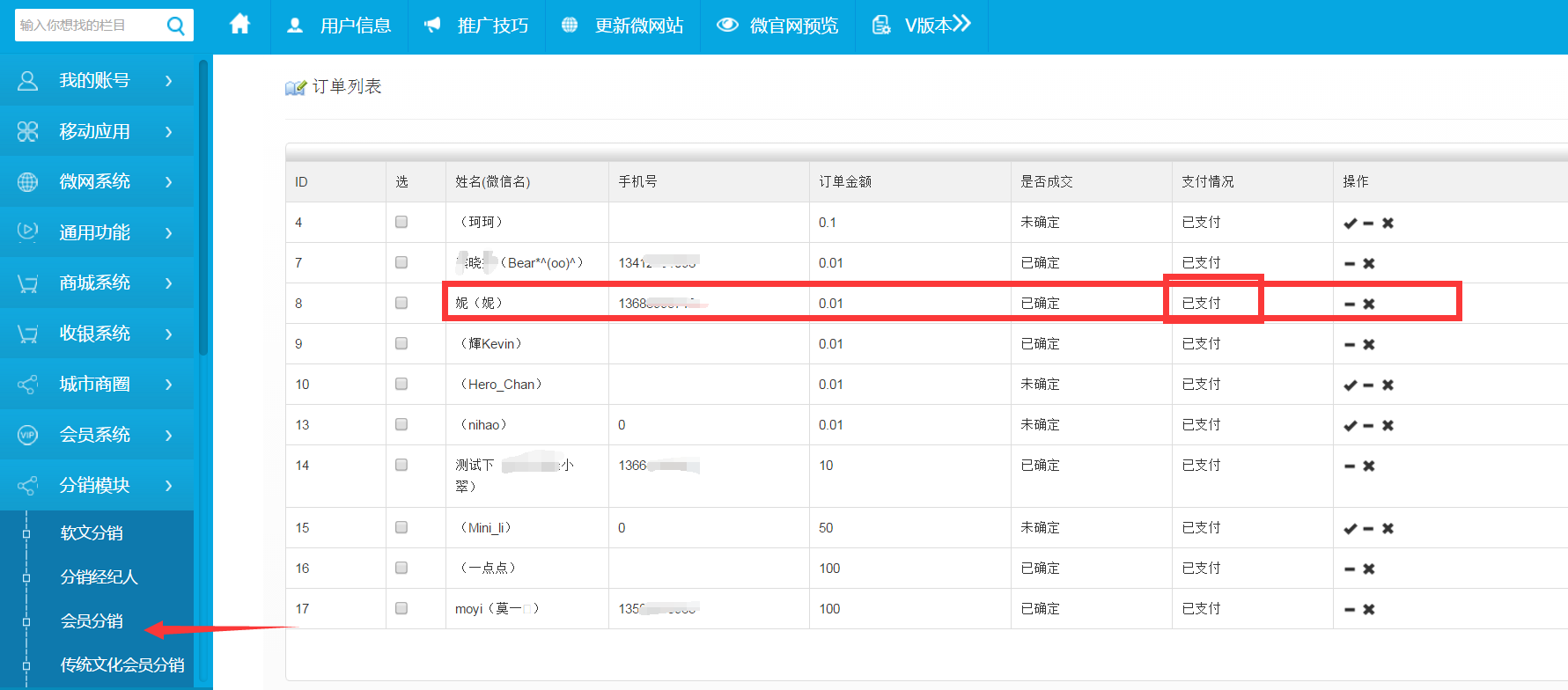Tick the checkbox for order ID 4
The width and height of the screenshot is (1568, 690).
point(401,222)
